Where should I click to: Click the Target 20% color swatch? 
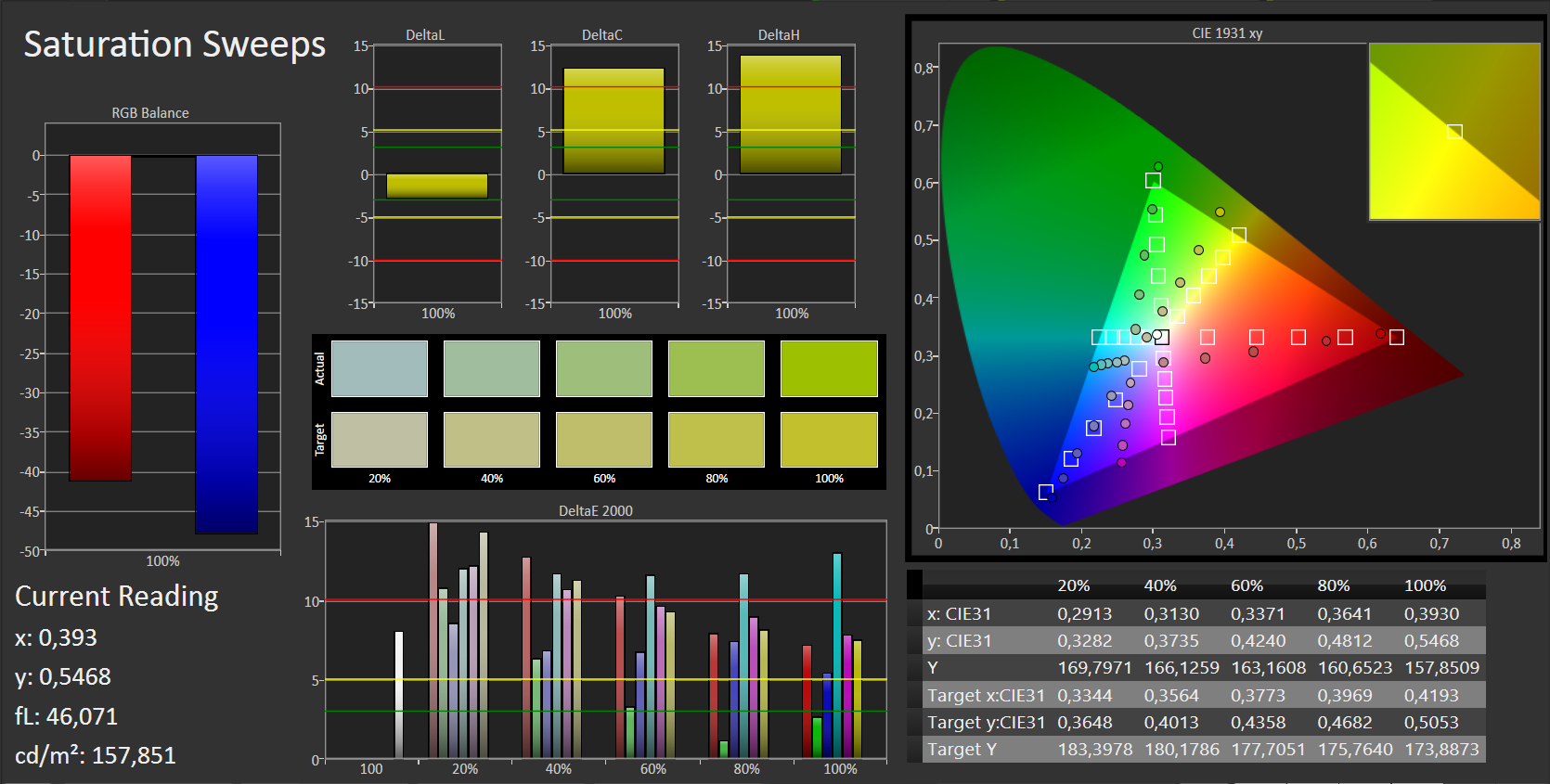(379, 440)
